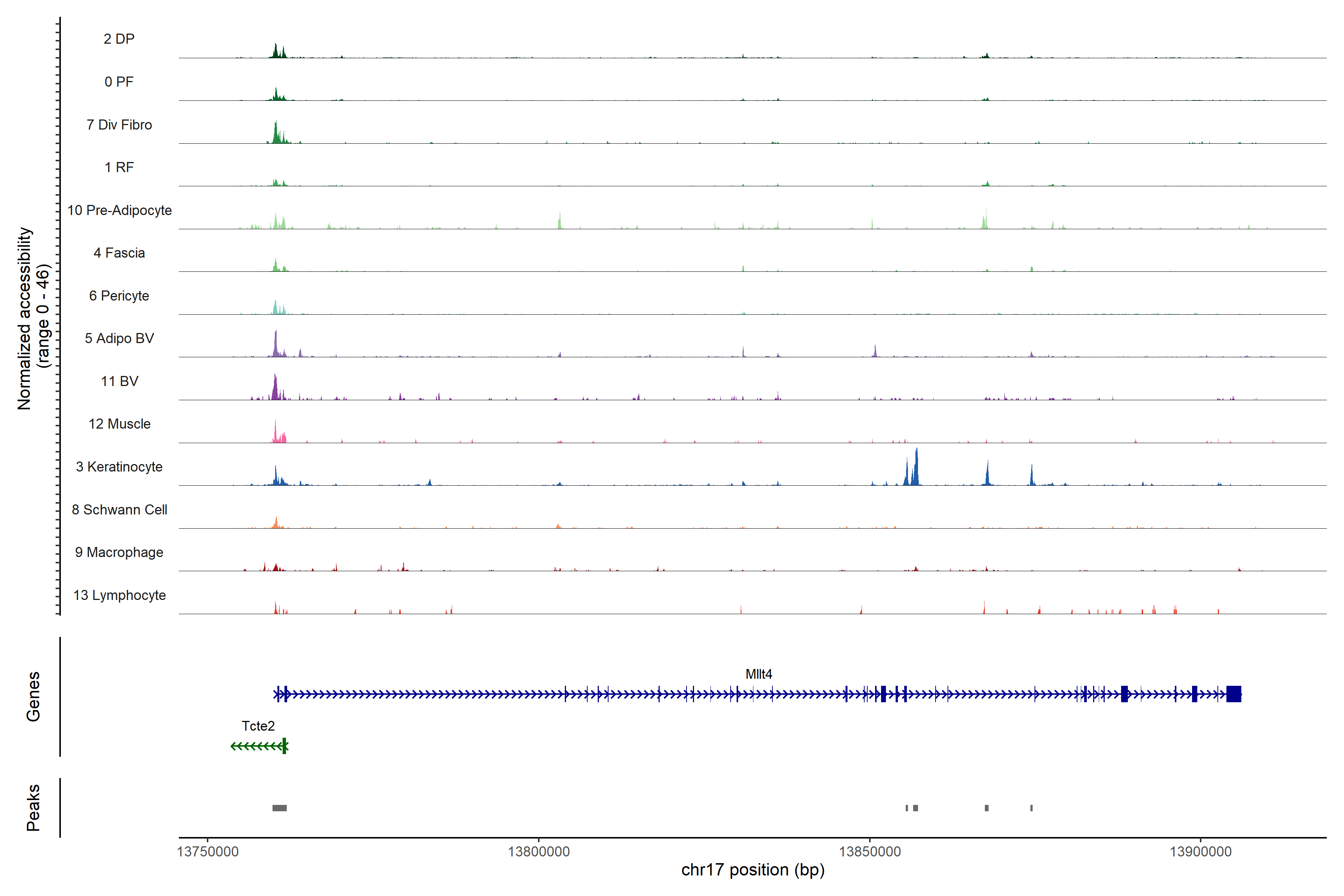
Task: Click the Mllt4 gene label
Action: 758,674
